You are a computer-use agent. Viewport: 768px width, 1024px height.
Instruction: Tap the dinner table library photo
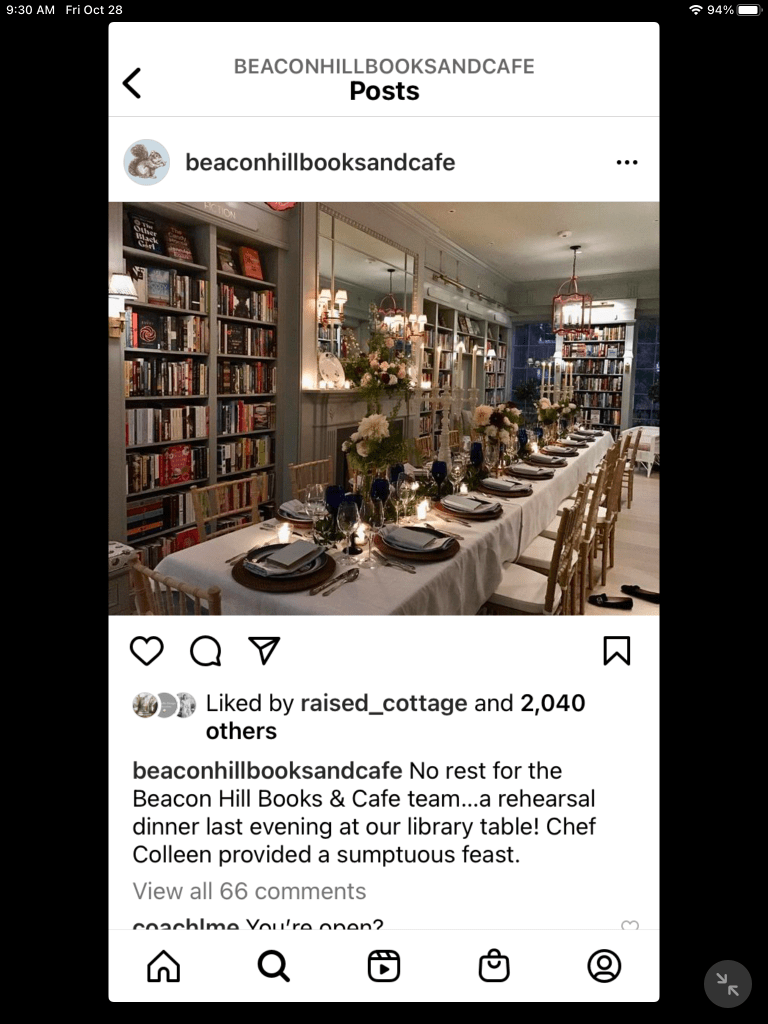384,408
